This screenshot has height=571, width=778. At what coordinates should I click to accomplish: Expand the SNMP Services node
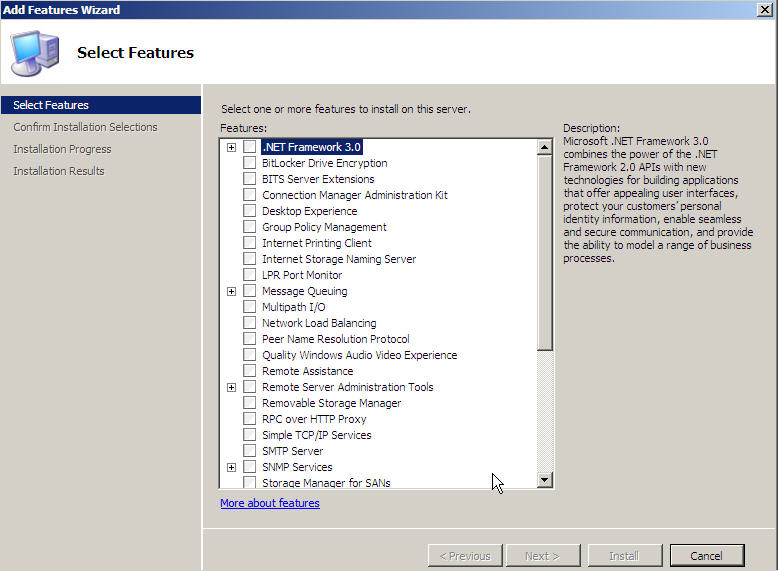click(x=231, y=467)
